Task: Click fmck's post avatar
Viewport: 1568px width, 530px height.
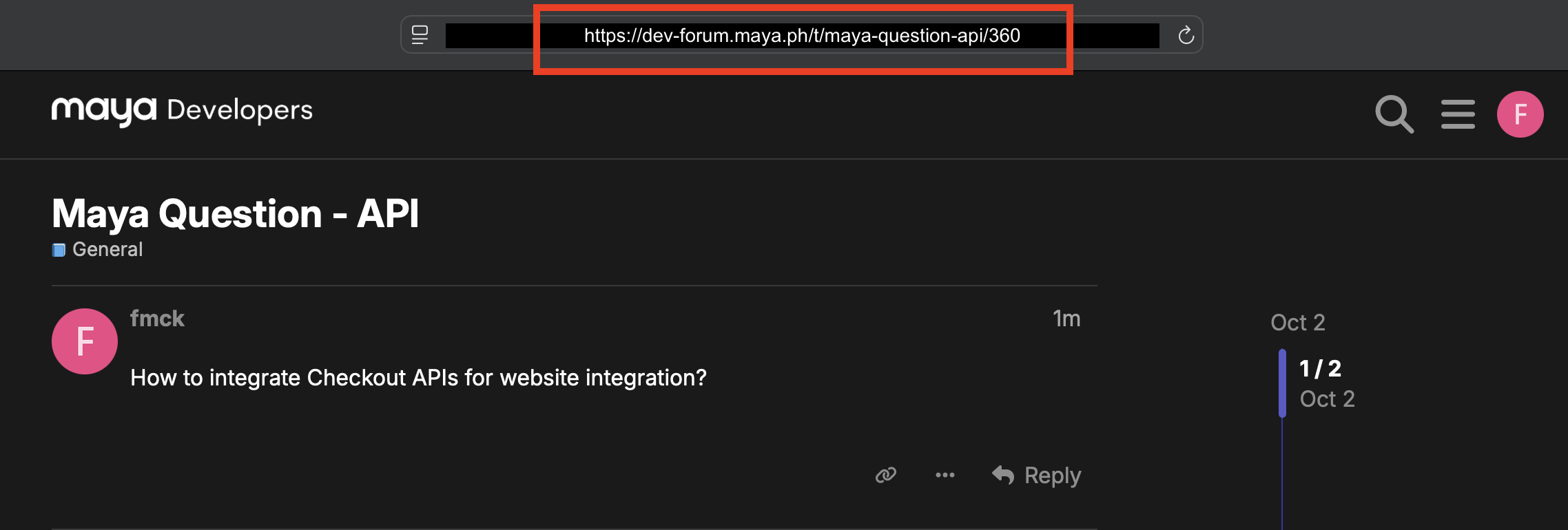Action: (85, 341)
